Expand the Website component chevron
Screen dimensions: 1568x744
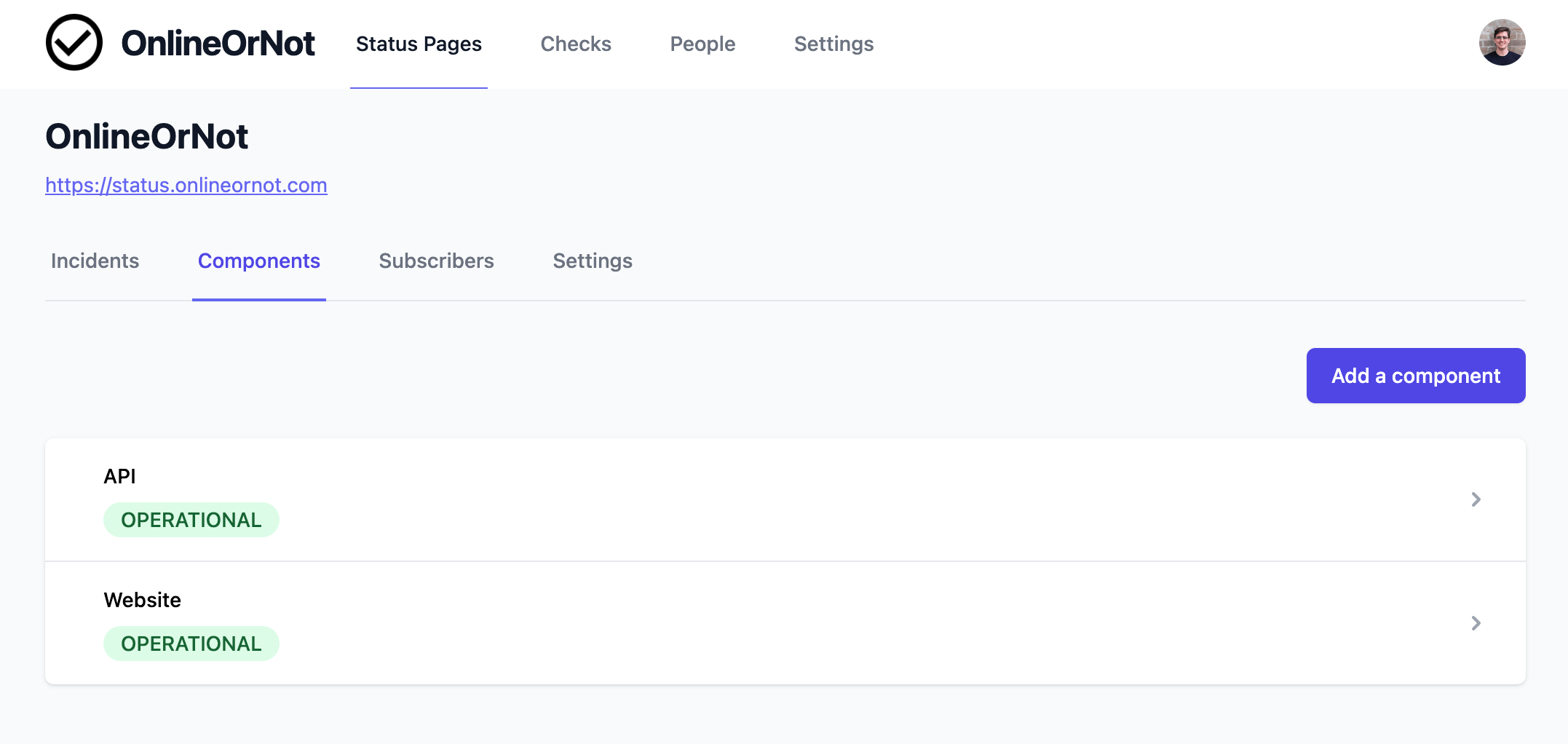1476,623
